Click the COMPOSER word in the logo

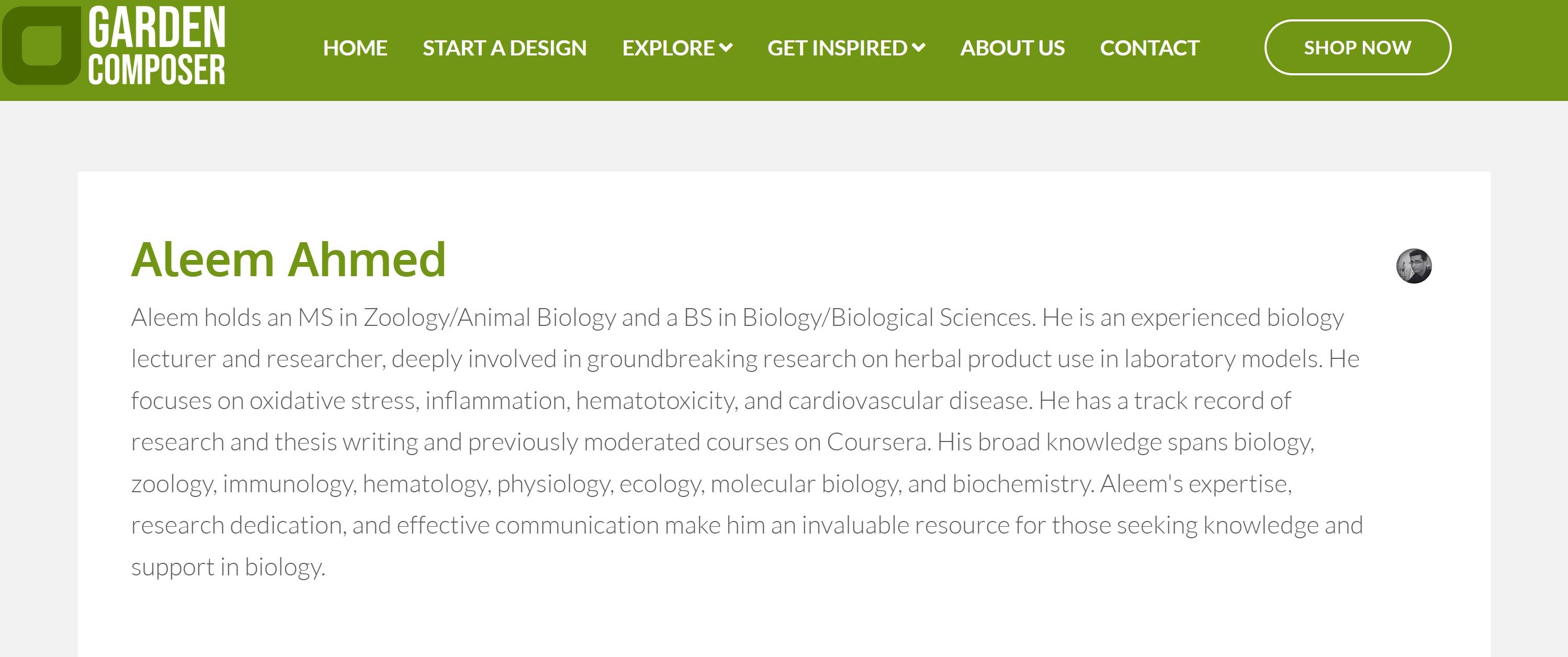tap(156, 70)
